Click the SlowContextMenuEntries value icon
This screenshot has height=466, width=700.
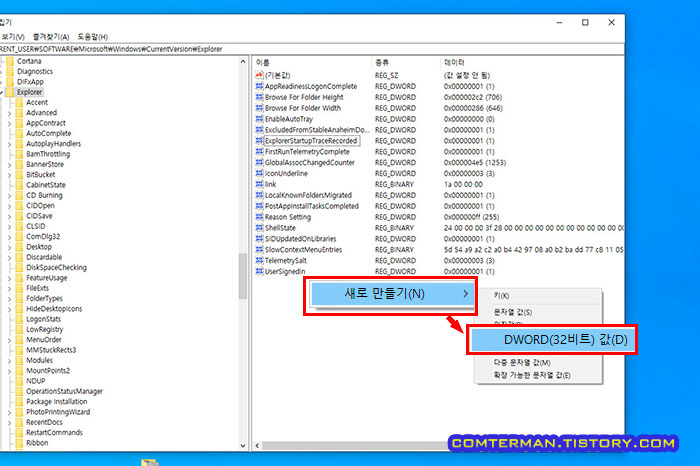[259, 250]
